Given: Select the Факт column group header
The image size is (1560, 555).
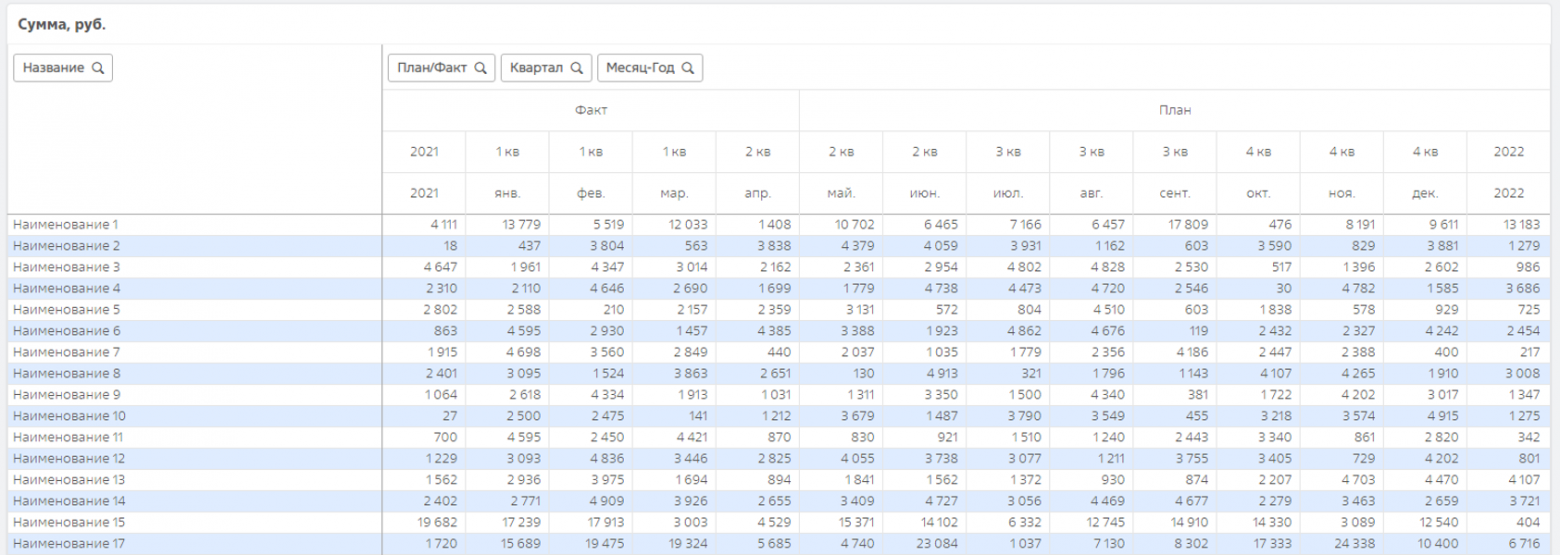Looking at the screenshot, I should click(590, 110).
